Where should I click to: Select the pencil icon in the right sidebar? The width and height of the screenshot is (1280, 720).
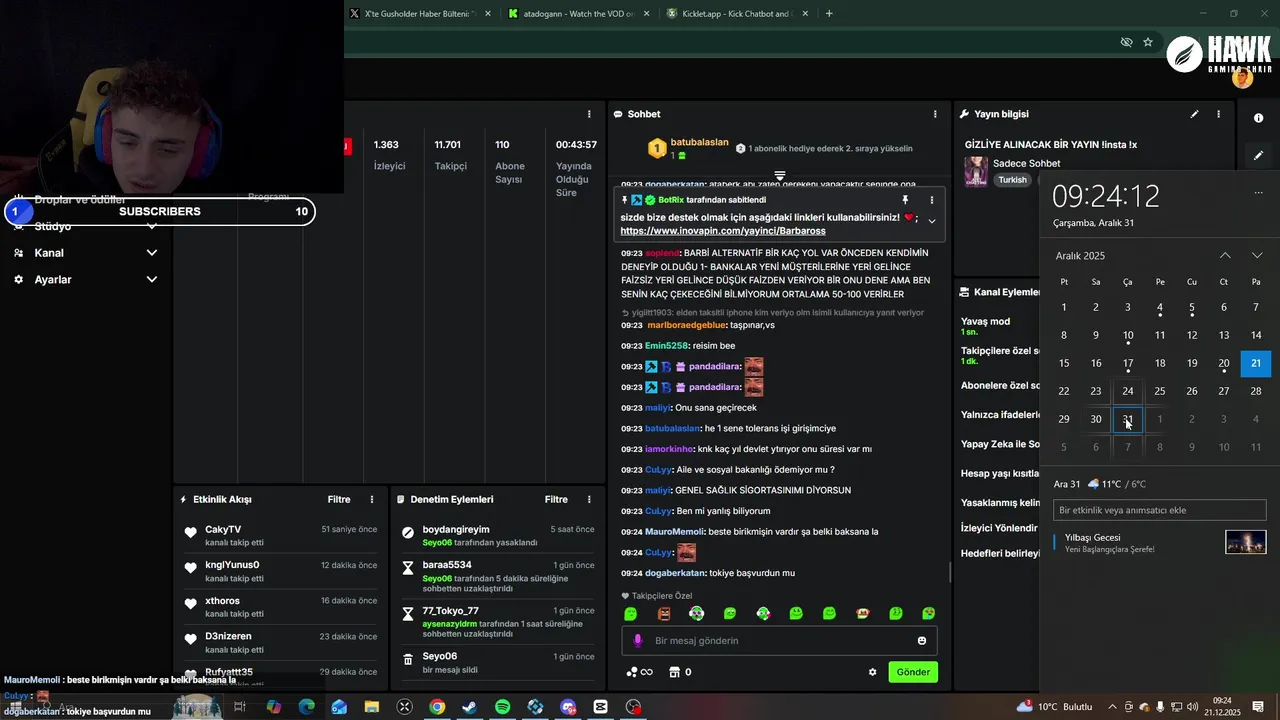point(1258,155)
